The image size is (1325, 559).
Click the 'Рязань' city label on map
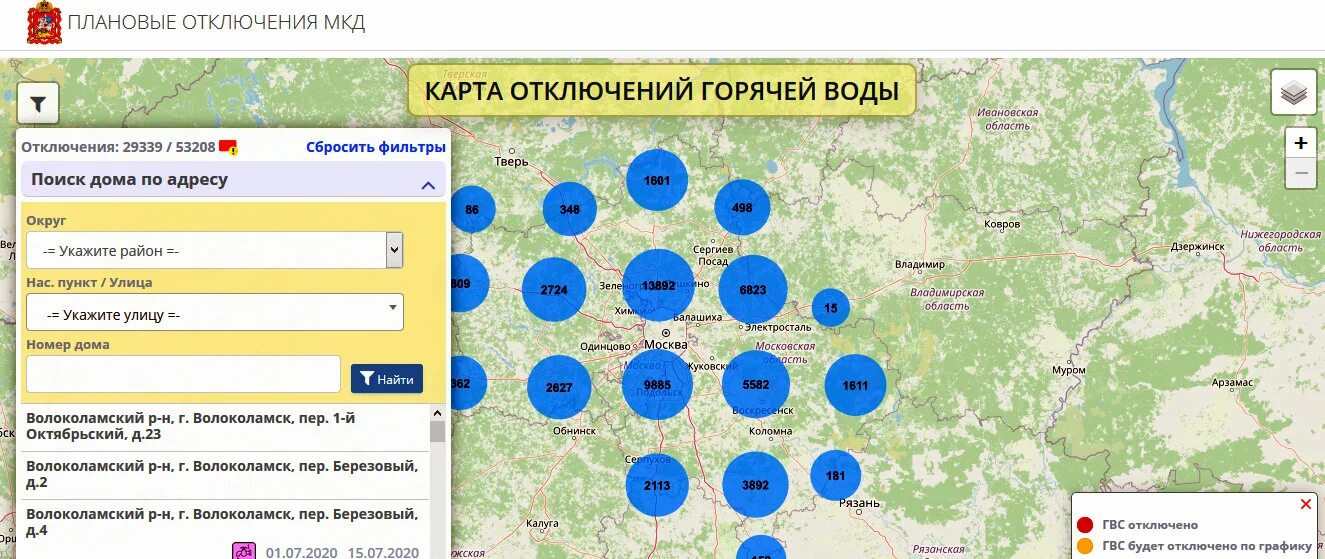(x=860, y=502)
